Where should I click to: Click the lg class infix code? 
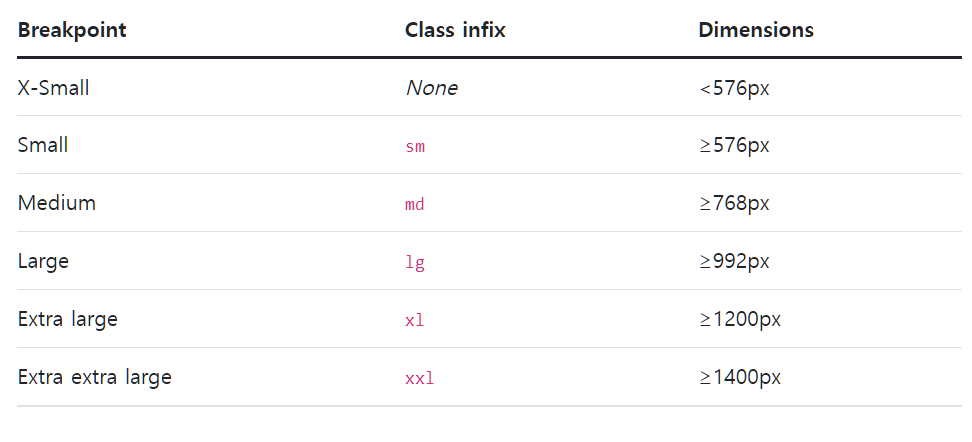pos(415,263)
